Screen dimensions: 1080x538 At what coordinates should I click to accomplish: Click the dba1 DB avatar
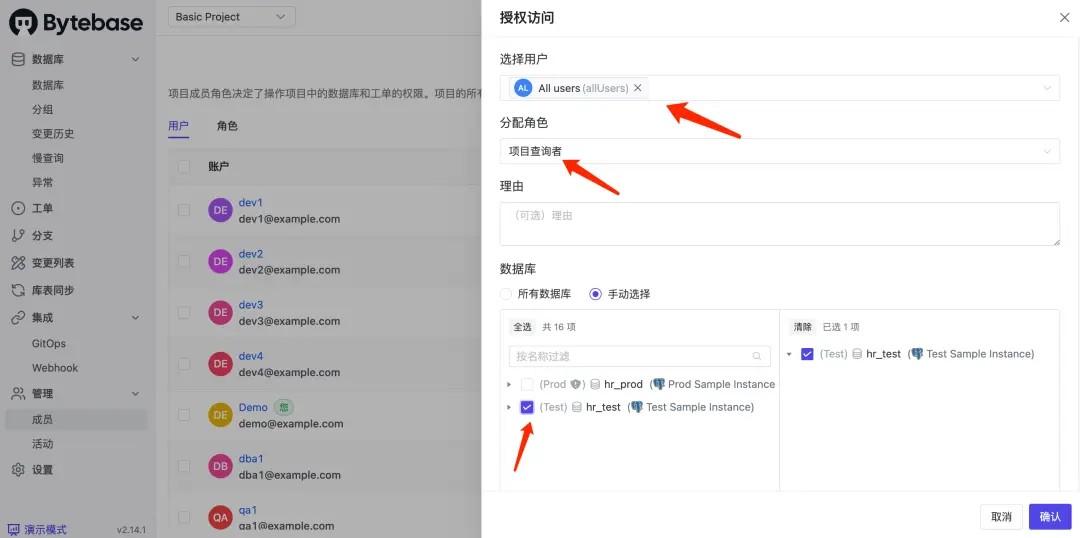220,466
